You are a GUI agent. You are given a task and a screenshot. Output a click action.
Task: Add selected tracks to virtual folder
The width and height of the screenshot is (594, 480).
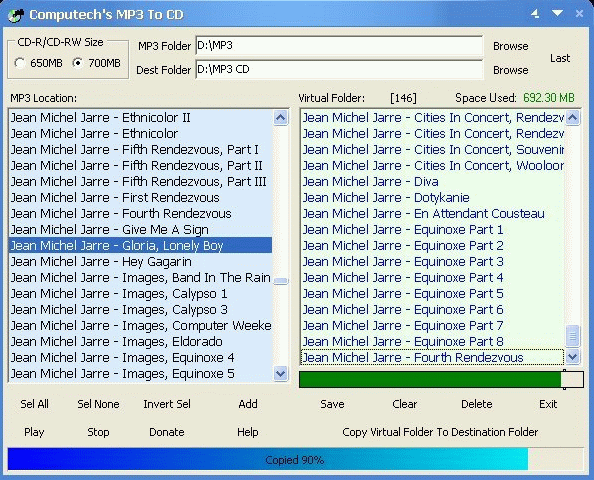(x=248, y=404)
